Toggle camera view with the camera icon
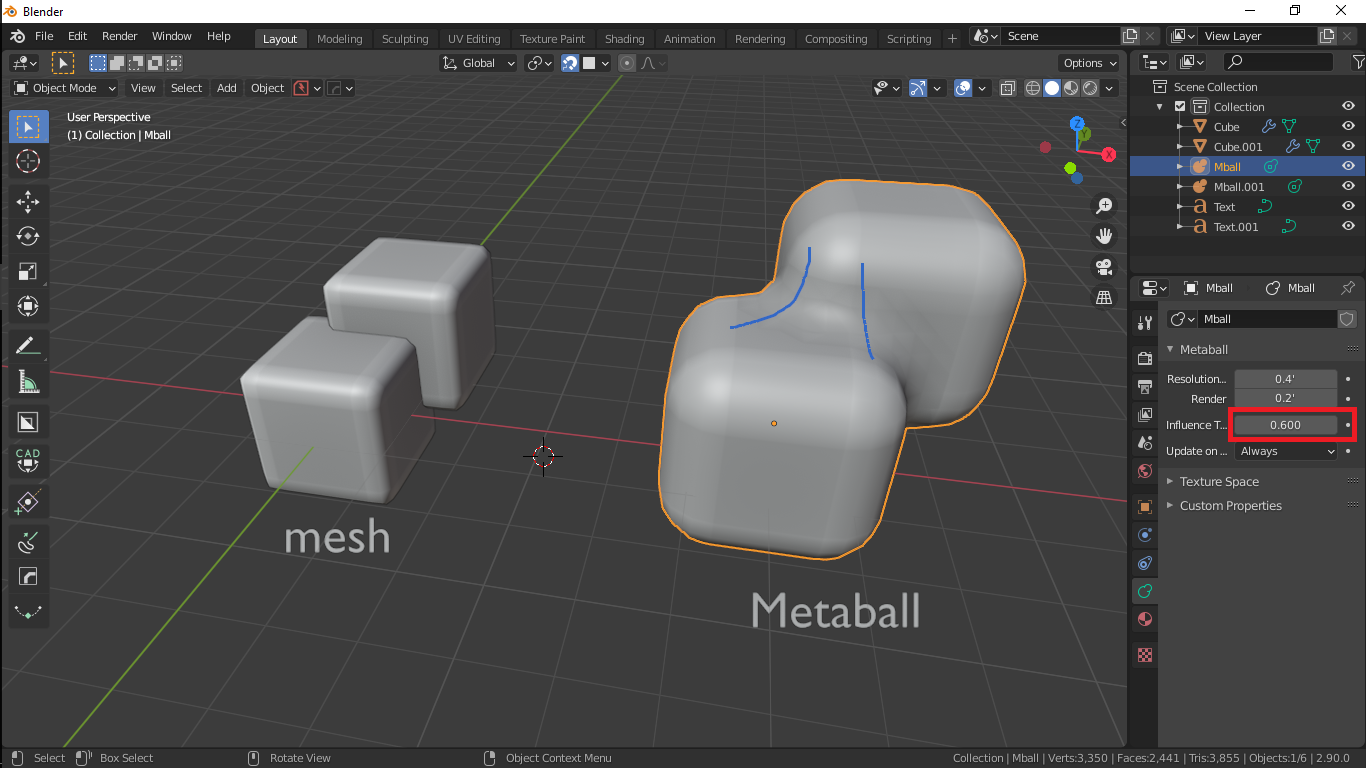Screen dimensions: 1366x768 tap(1104, 267)
